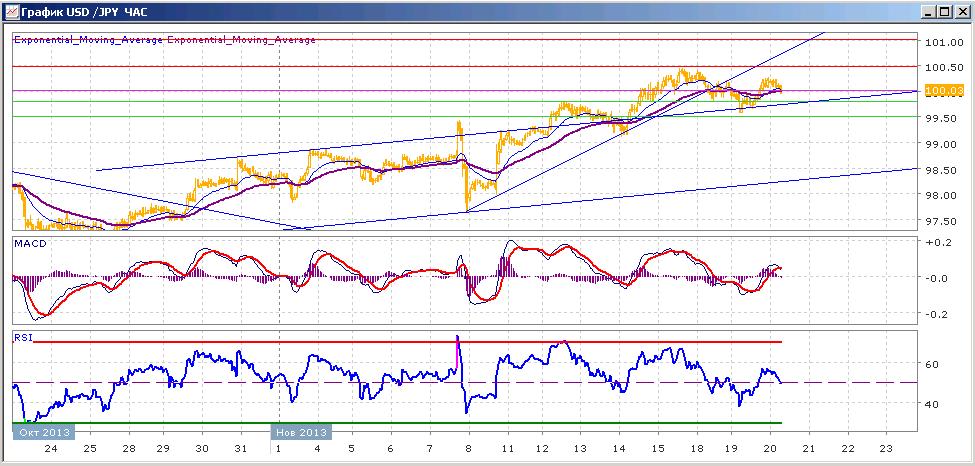Select date label 4 on time axis
The width and height of the screenshot is (975, 466).
[317, 449]
